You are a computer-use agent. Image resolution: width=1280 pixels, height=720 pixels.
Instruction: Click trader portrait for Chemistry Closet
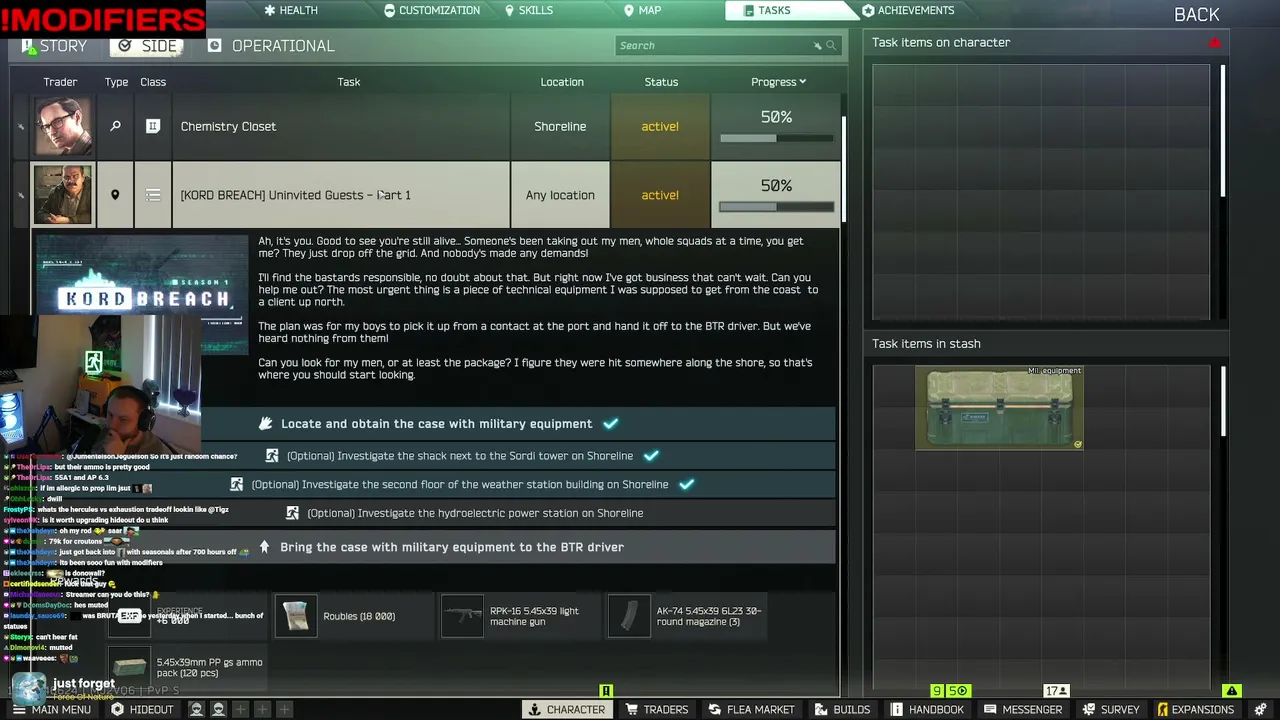(x=63, y=126)
